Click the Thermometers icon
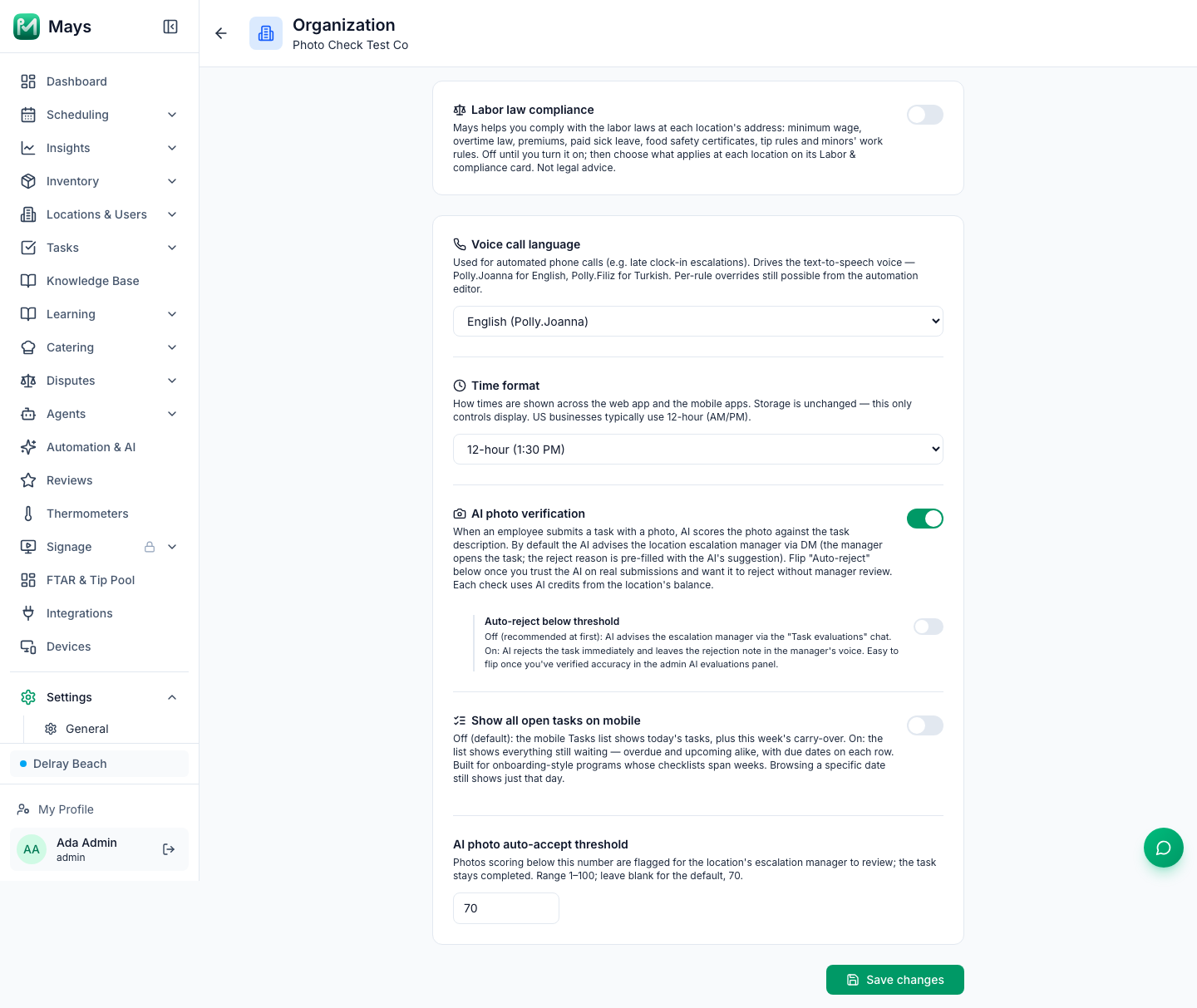 (28, 514)
